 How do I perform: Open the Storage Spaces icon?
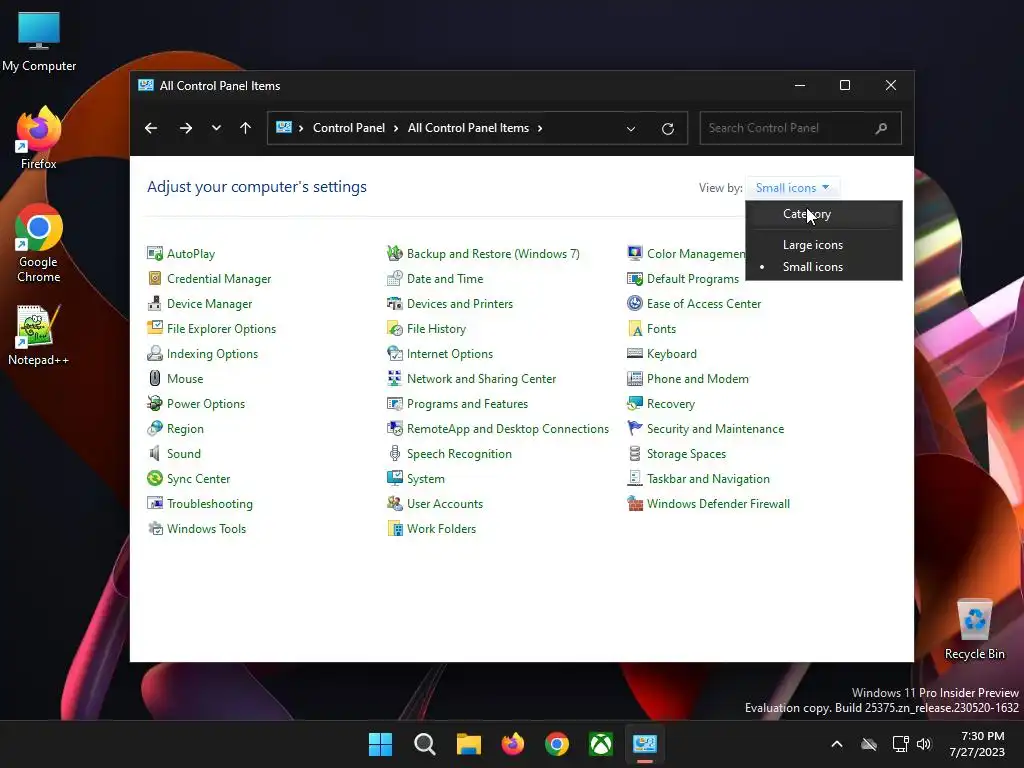coord(635,453)
